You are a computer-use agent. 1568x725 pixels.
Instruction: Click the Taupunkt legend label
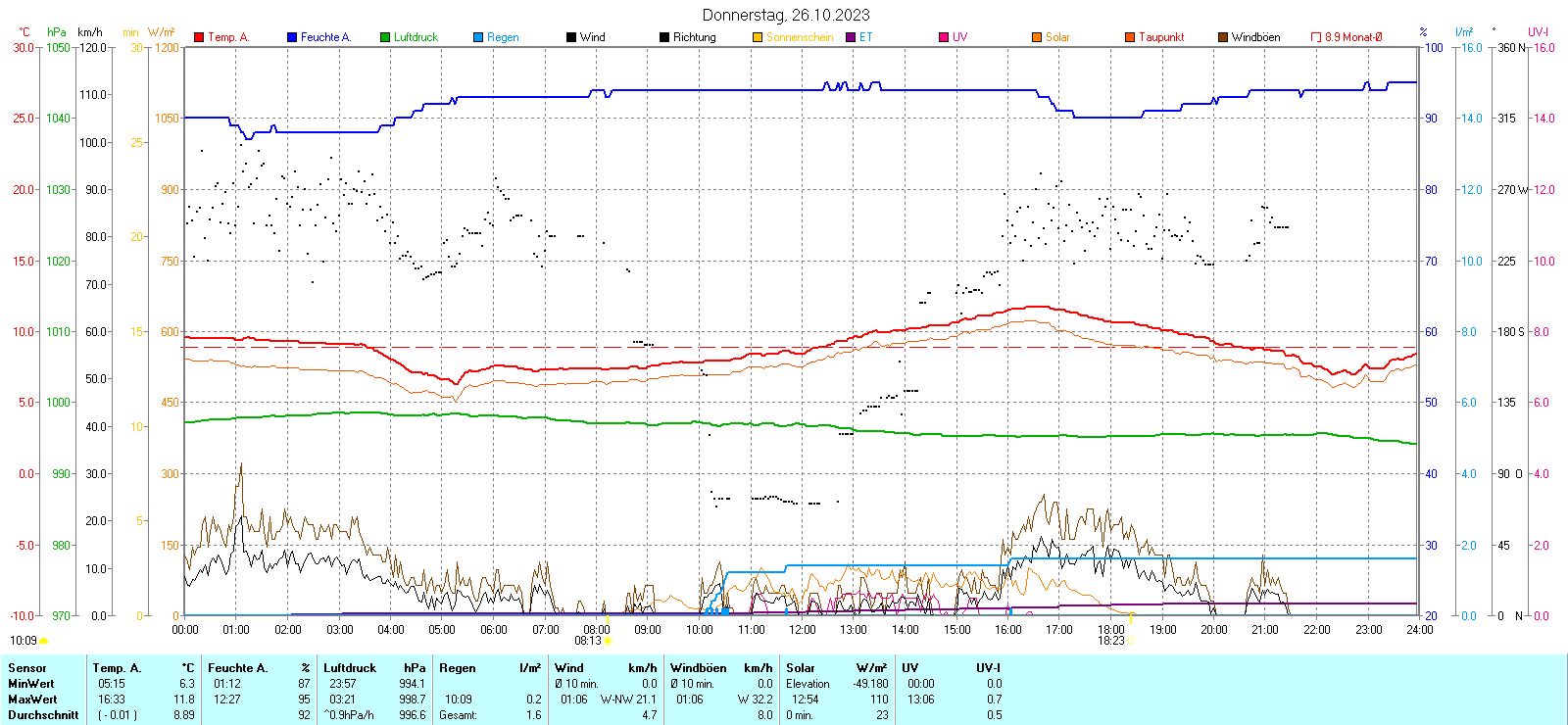tap(1161, 37)
